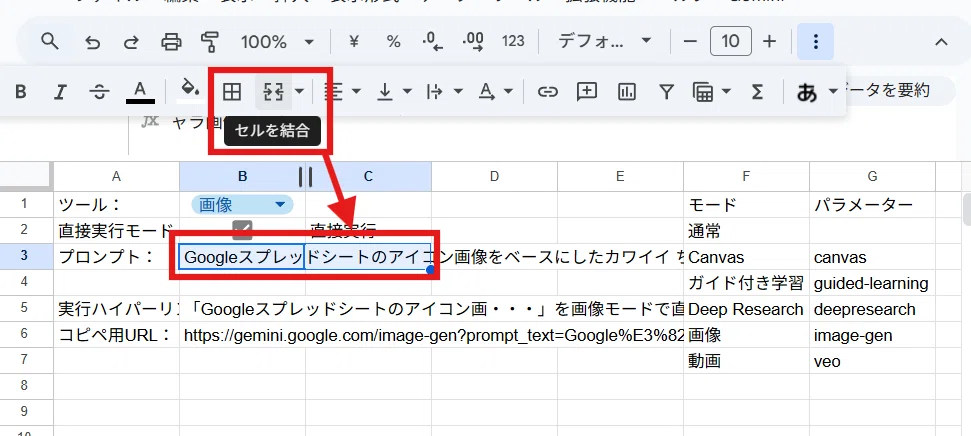Open the text wrapping dropdown
Viewport: 971px width, 436px height.
(445, 92)
